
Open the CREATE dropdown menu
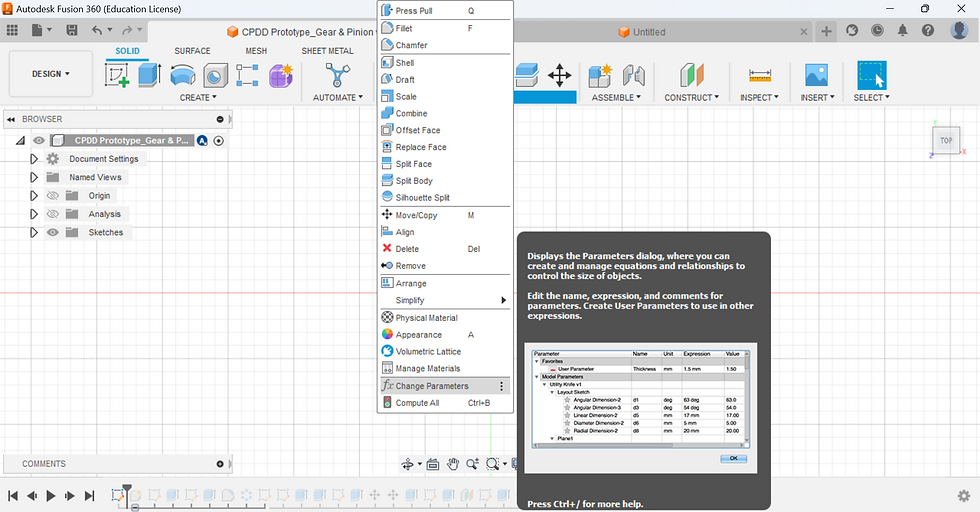198,98
